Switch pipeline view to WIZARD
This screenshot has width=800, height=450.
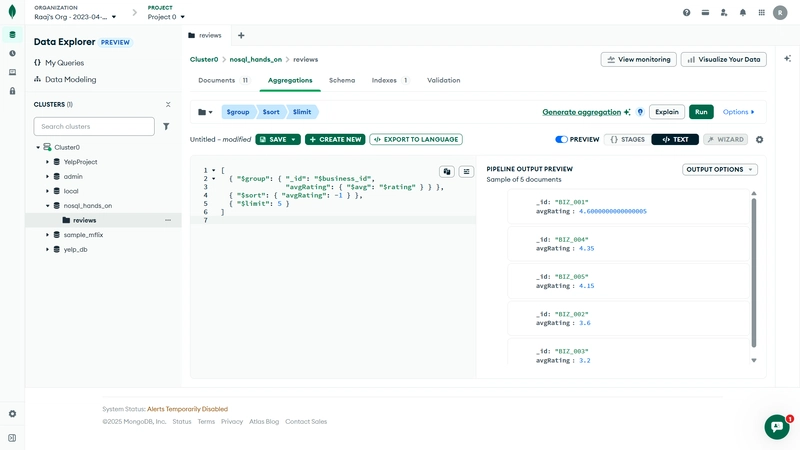tap(726, 139)
